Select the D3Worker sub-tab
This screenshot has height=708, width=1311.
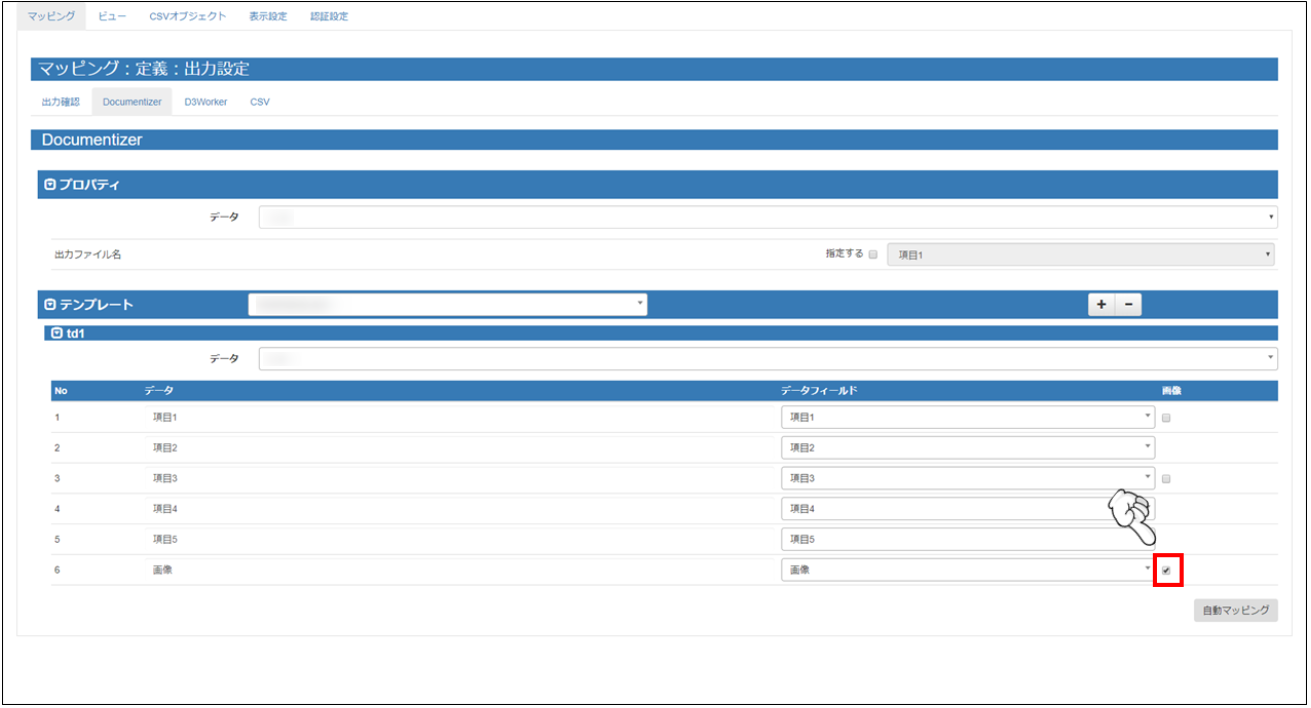206,102
